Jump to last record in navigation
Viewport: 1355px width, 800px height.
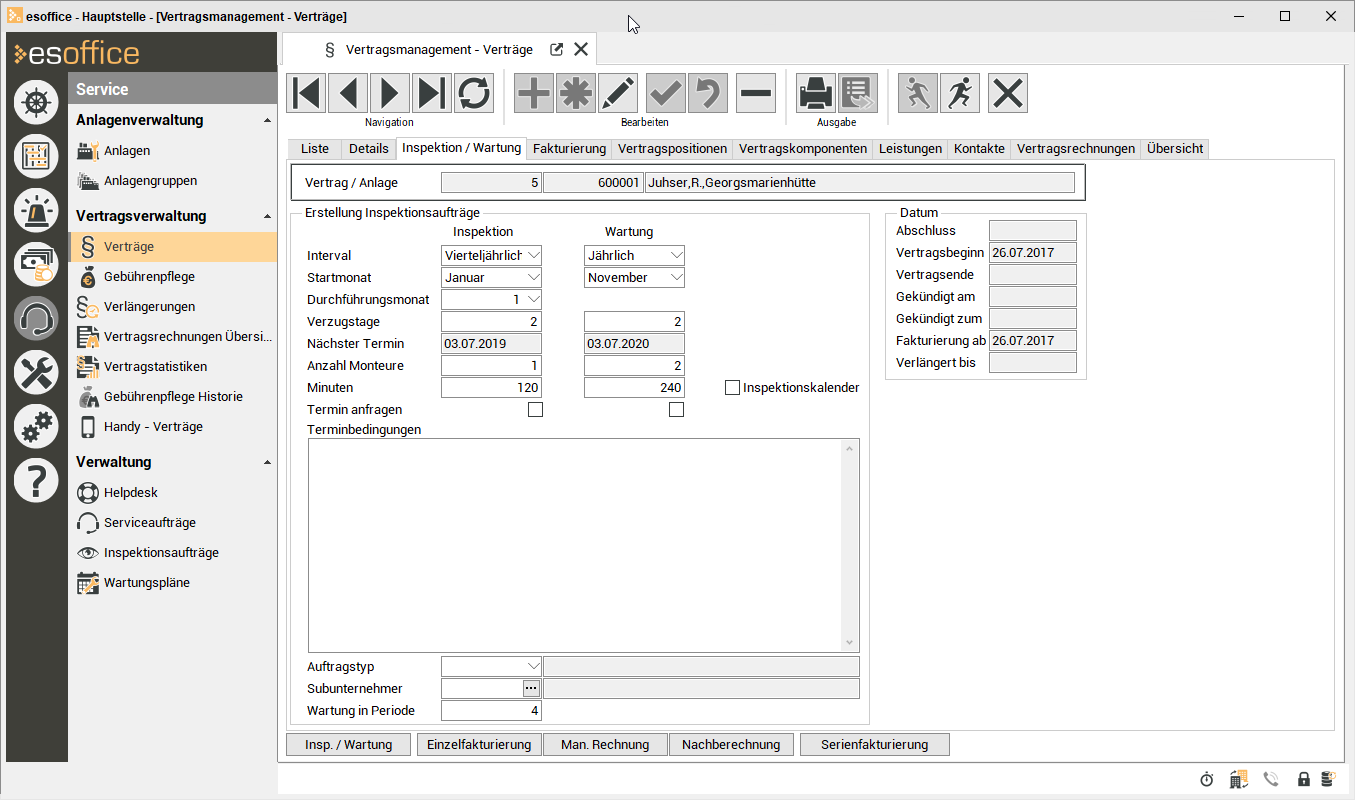(x=432, y=93)
